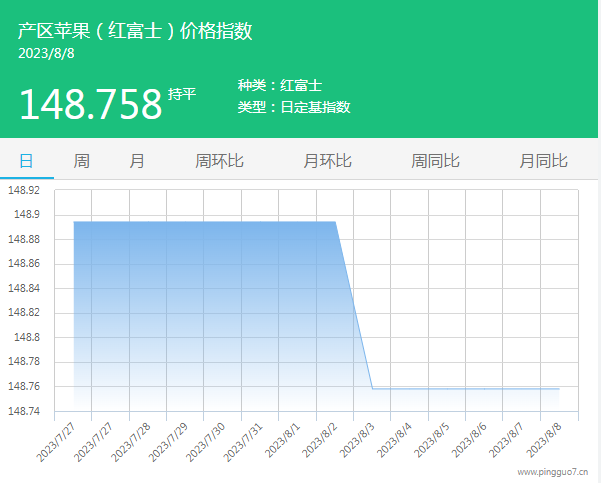Click the 2023/8/3 x-axis date label

(358, 441)
